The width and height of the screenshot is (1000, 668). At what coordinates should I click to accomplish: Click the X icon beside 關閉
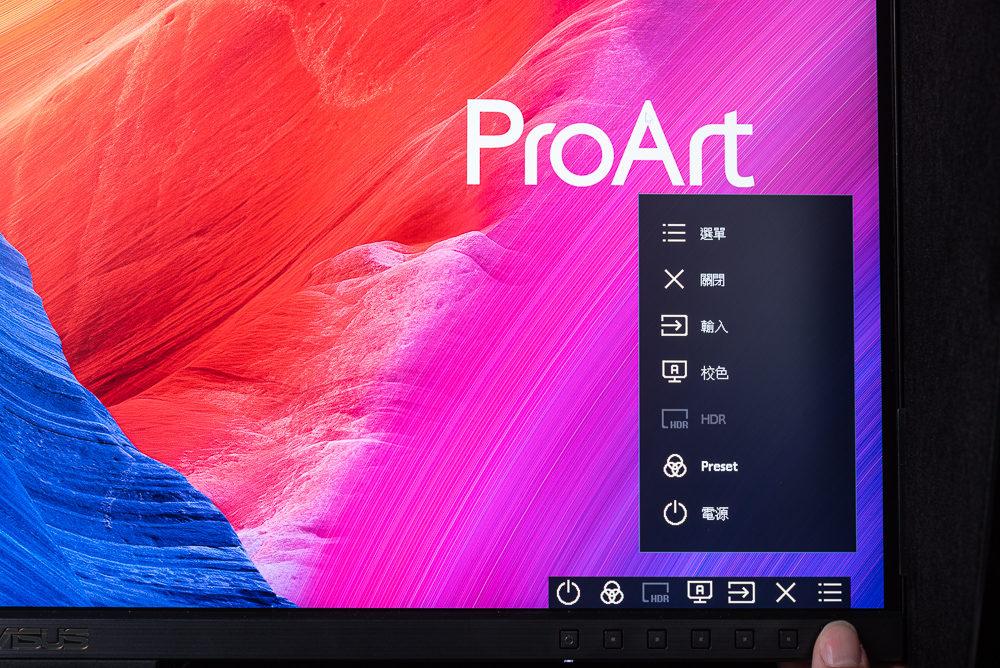(673, 279)
